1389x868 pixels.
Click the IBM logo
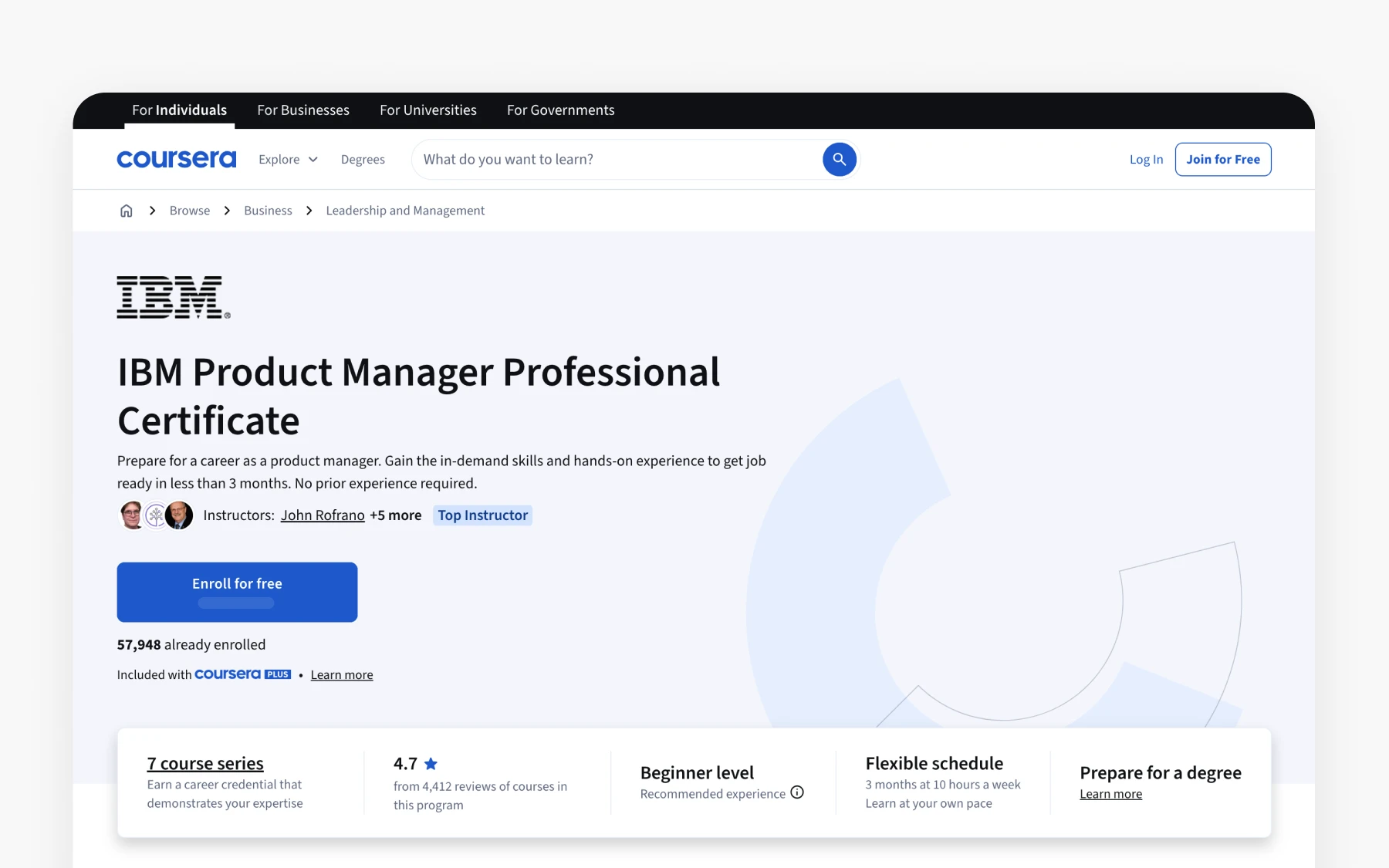[x=174, y=297]
